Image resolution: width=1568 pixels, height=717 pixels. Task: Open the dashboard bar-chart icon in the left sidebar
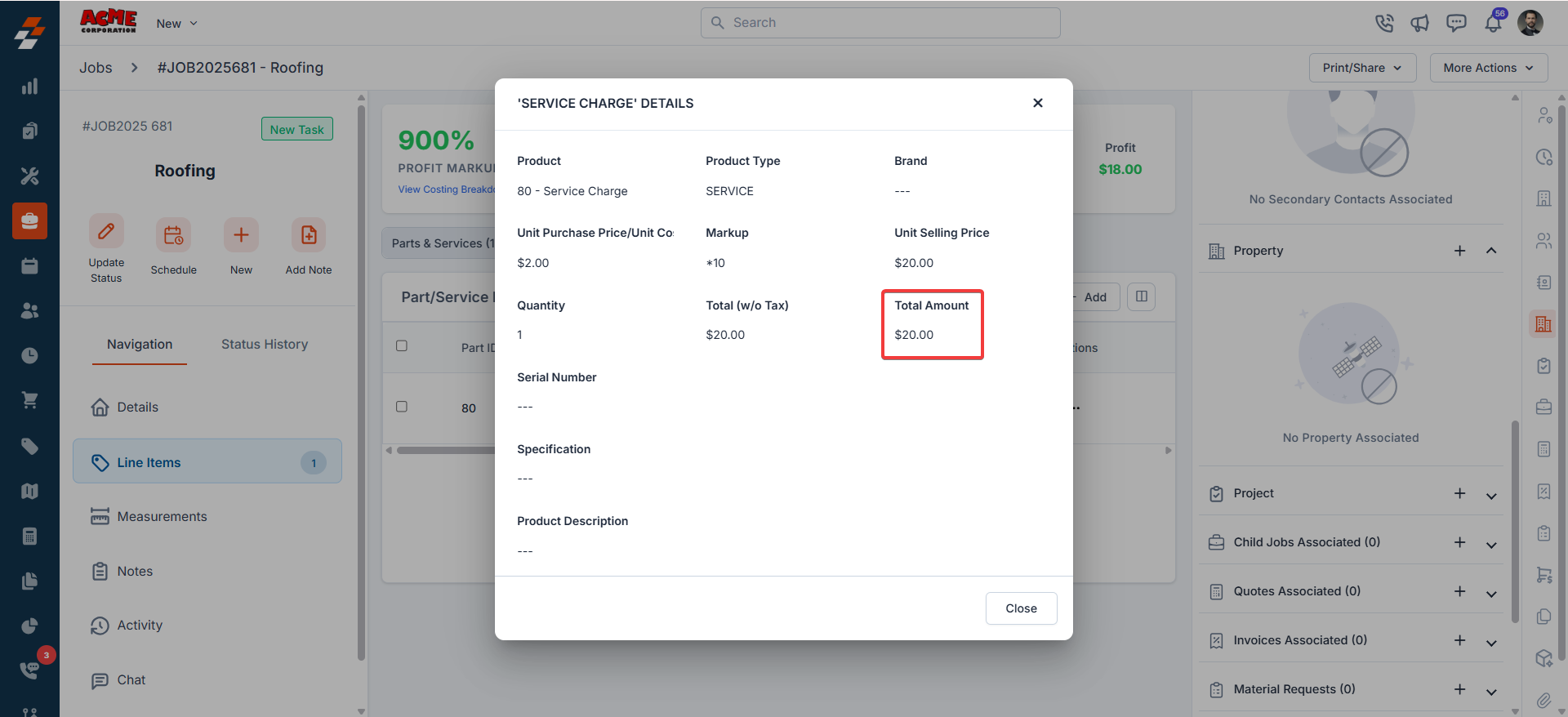coord(29,87)
